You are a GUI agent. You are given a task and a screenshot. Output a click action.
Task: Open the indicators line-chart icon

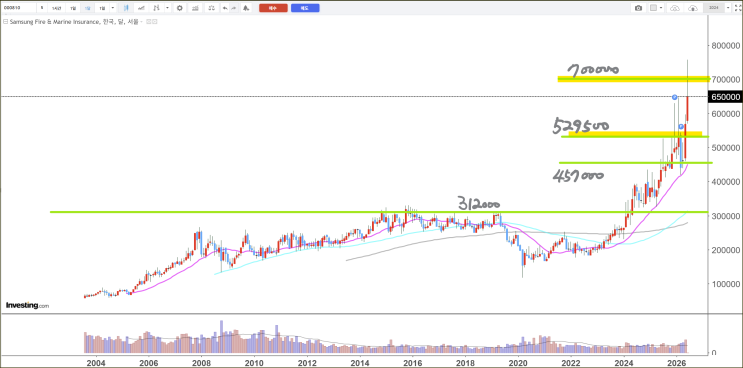(x=141, y=8)
